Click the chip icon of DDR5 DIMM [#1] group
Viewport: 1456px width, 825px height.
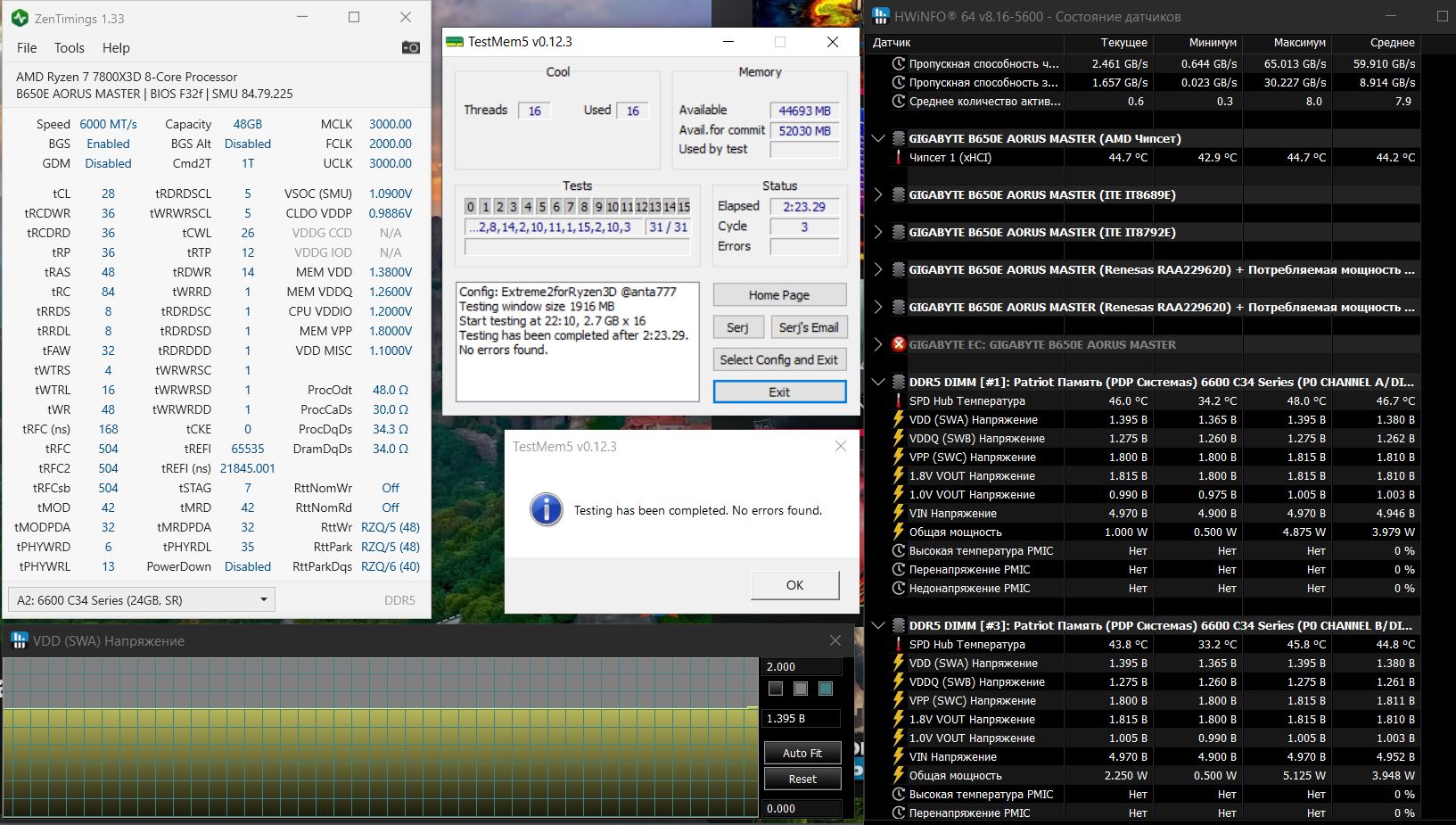point(899,382)
